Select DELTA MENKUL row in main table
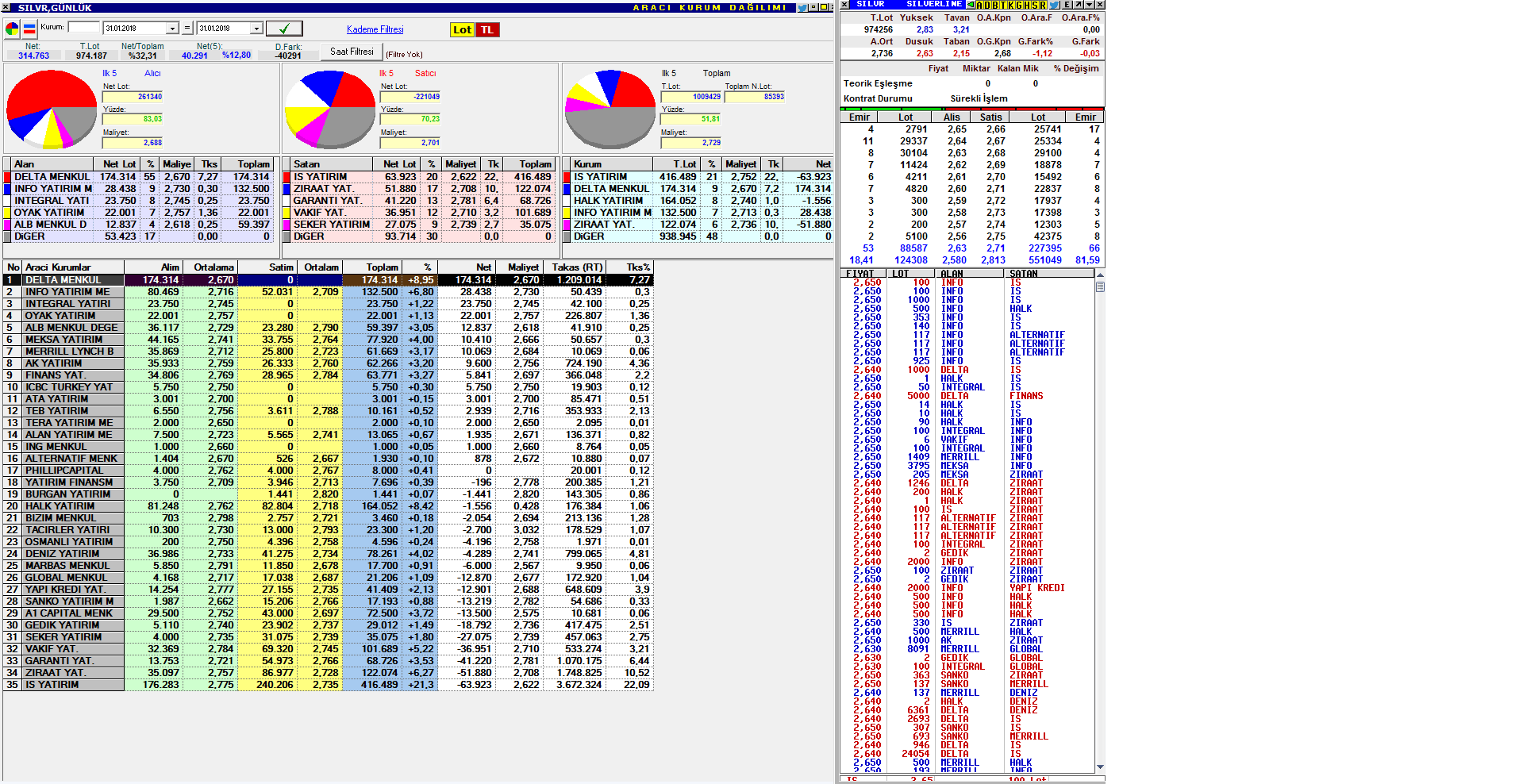The height and width of the screenshot is (784, 1519). point(329,280)
